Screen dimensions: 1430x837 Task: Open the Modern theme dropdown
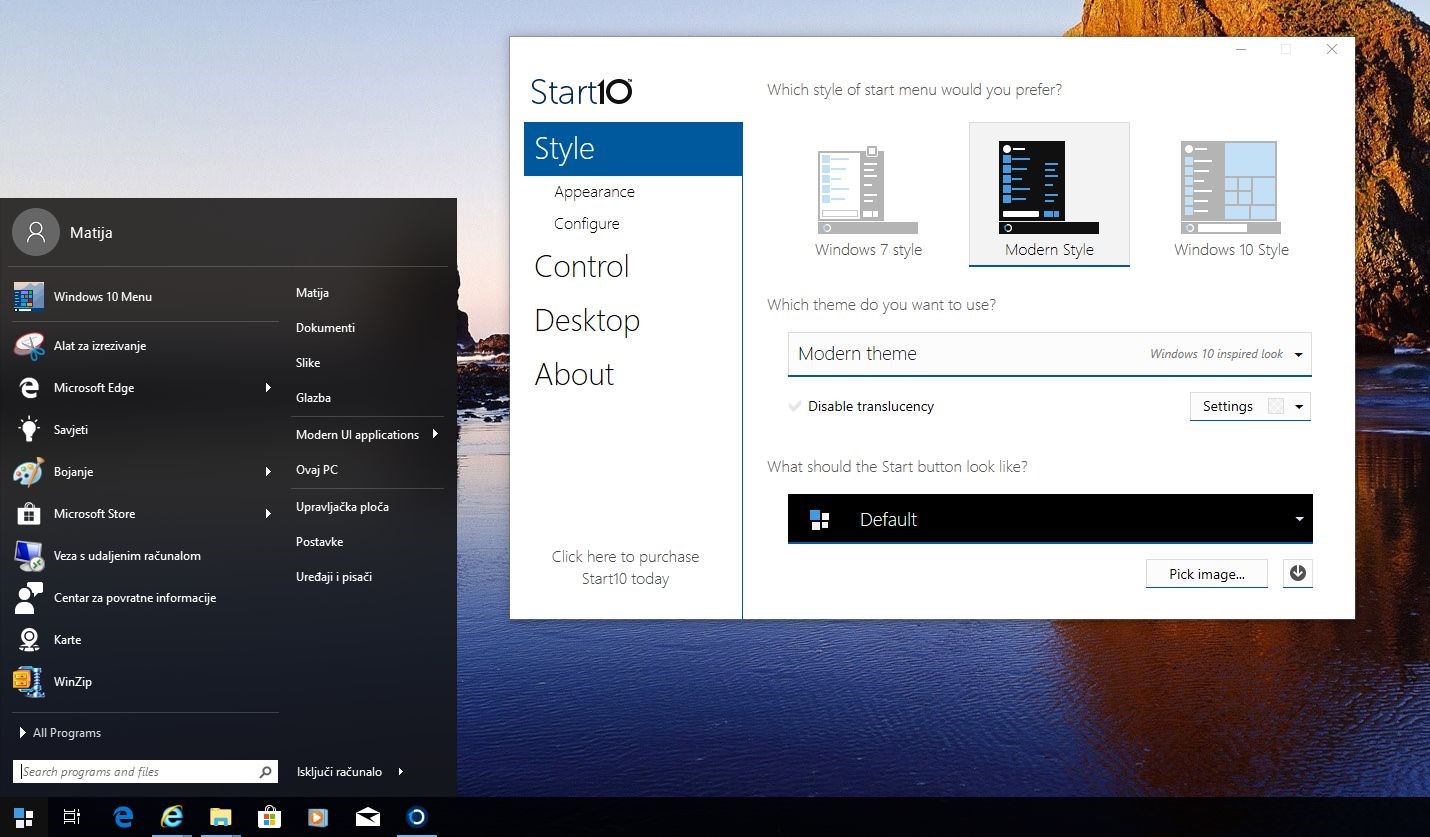tap(1049, 354)
